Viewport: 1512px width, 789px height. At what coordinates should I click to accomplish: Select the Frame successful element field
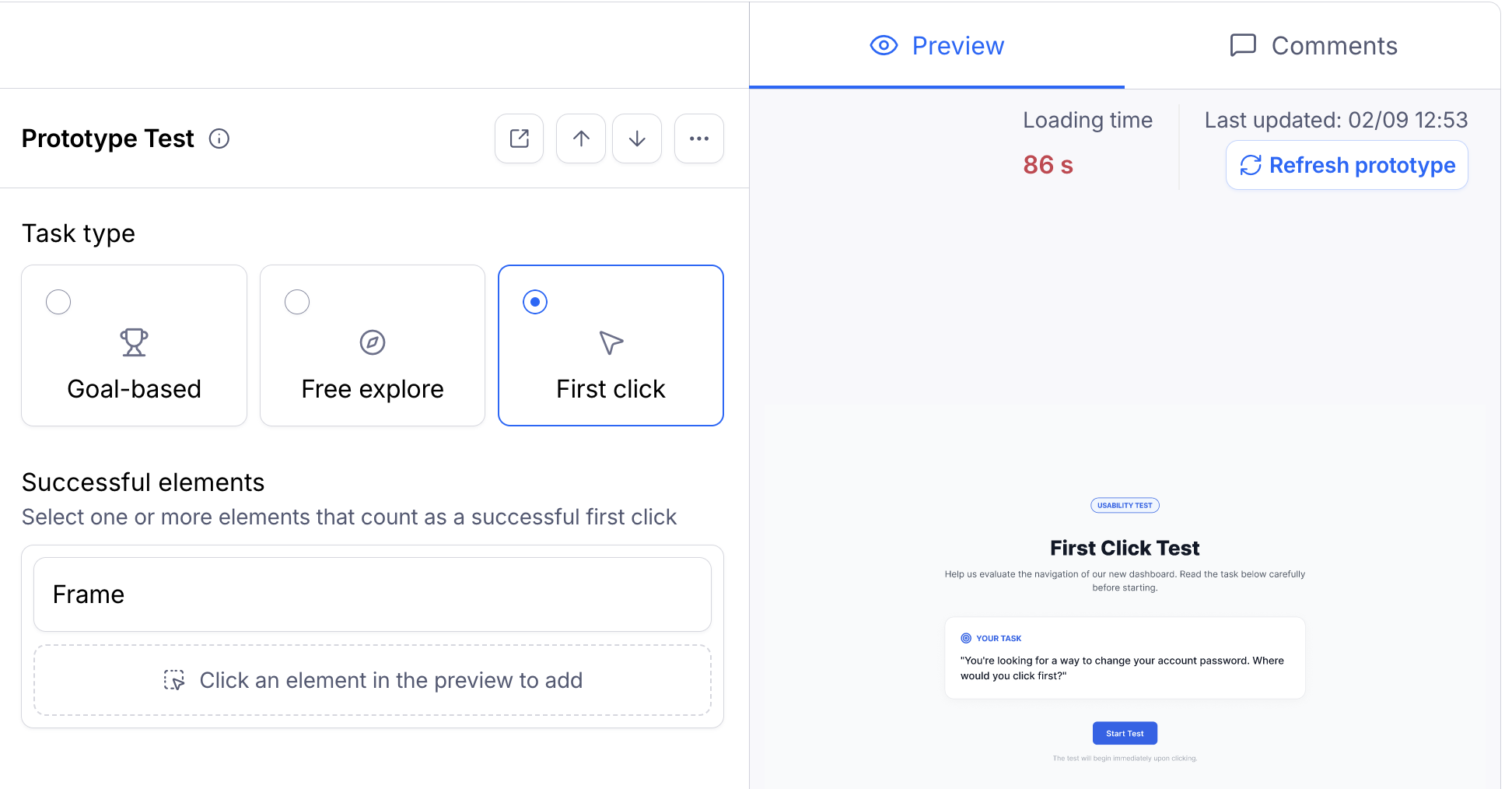point(373,594)
